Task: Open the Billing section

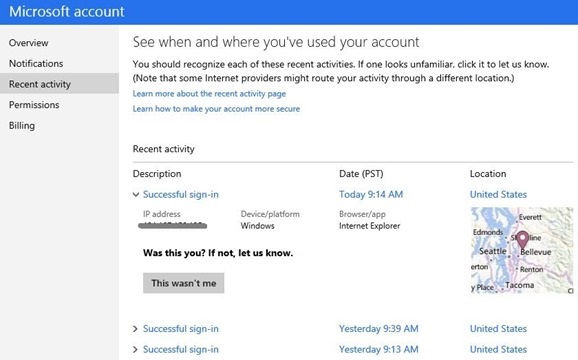Action: coord(22,125)
